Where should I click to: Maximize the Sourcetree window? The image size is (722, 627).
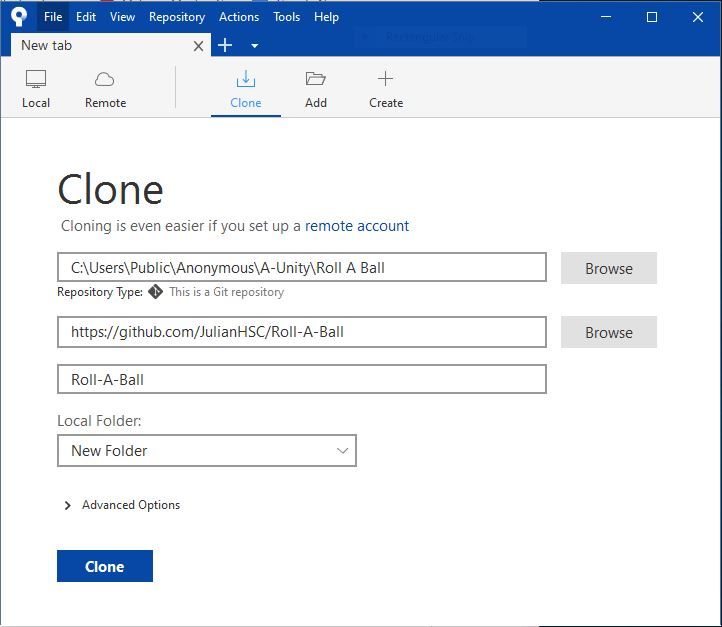pyautogui.click(x=652, y=17)
